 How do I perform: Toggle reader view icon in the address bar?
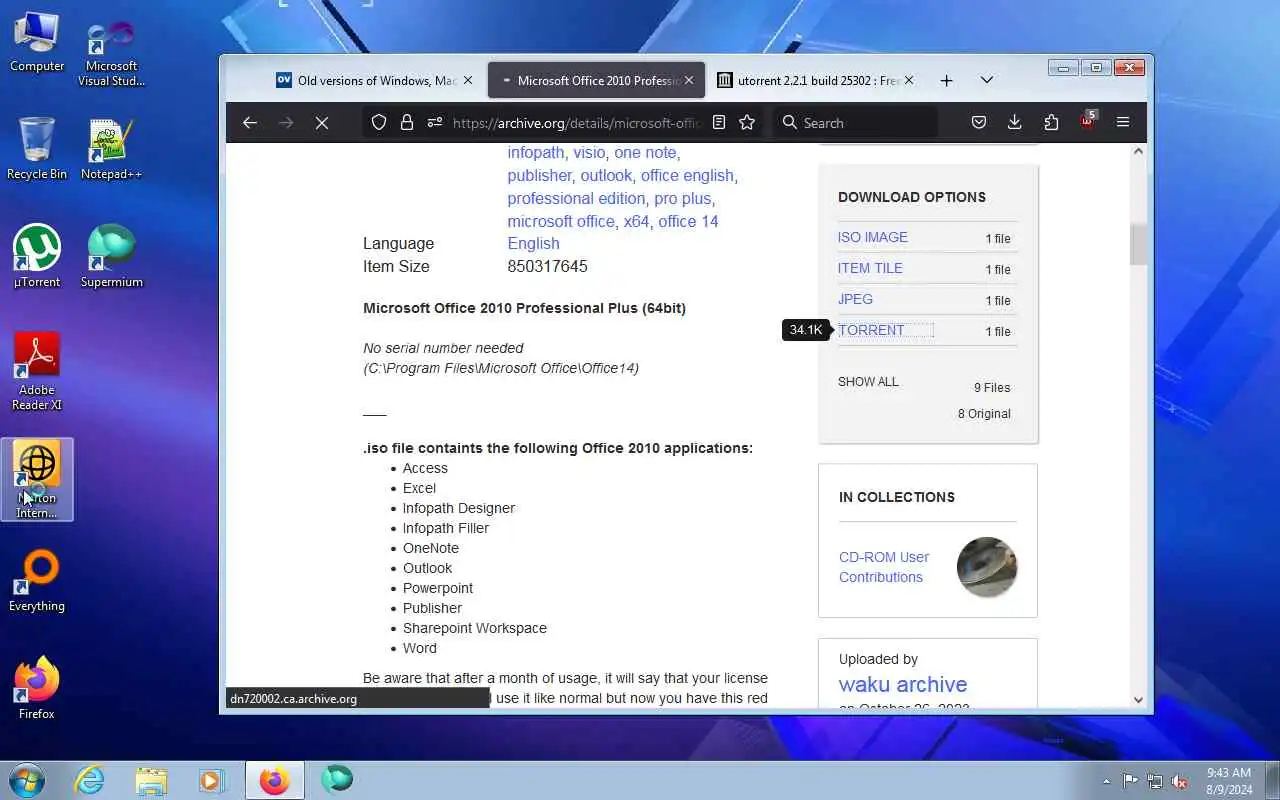point(718,122)
